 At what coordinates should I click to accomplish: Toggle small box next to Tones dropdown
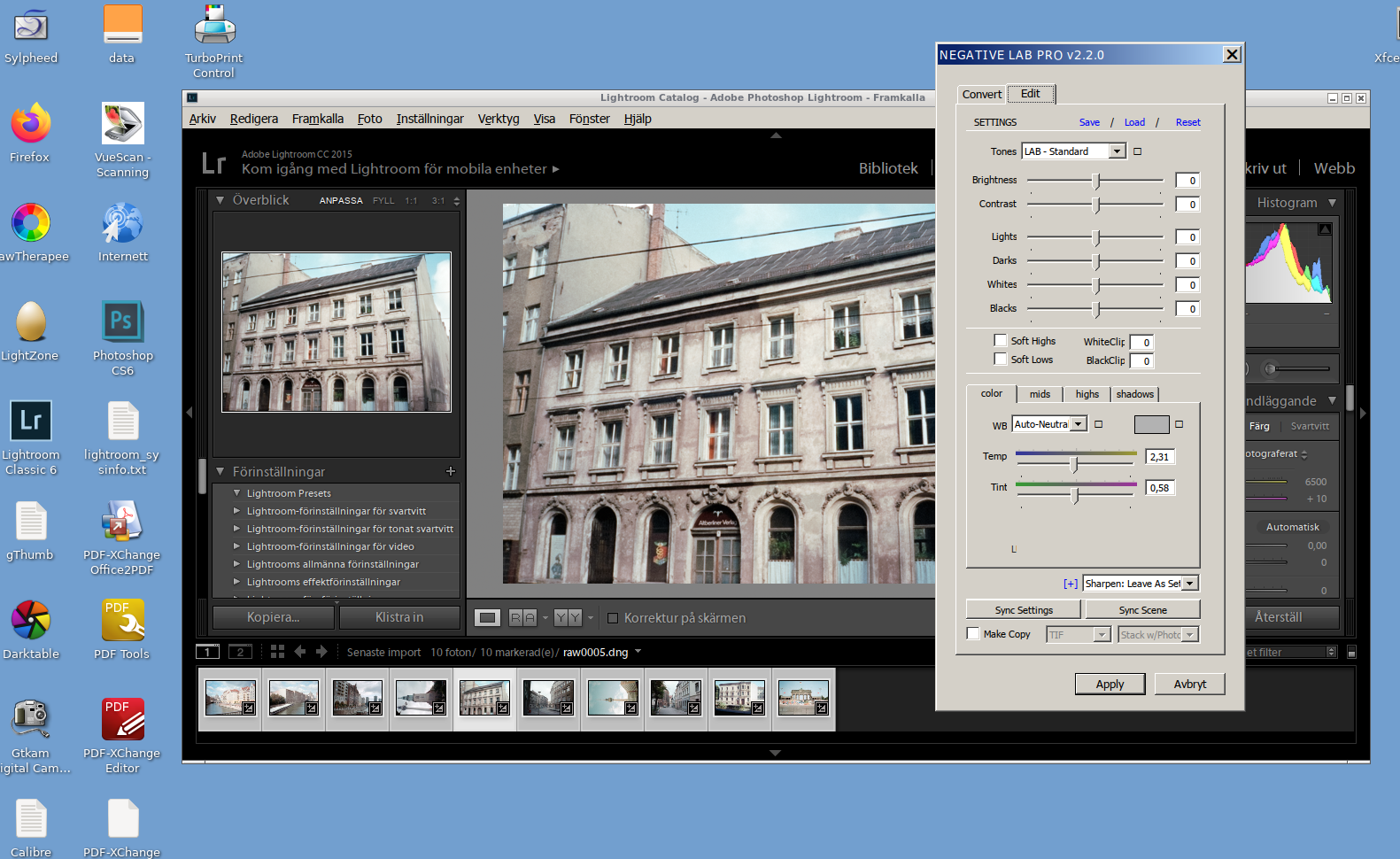click(1138, 151)
